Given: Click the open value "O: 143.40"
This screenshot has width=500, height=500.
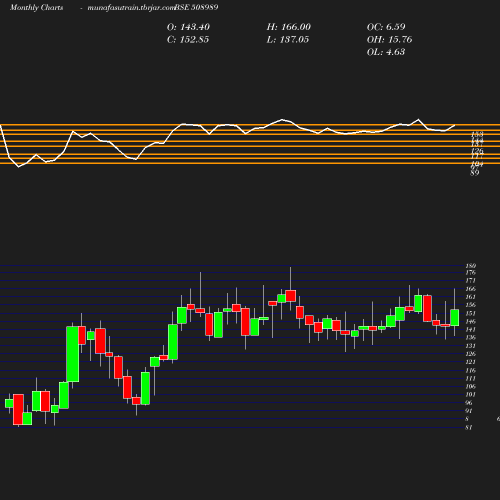Looking at the screenshot, I should (x=188, y=27).
